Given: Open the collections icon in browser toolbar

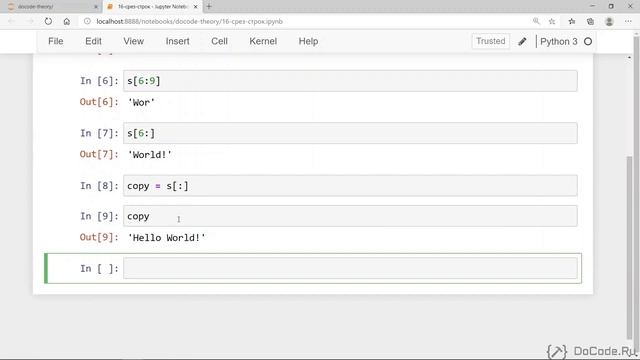Looking at the screenshot, I should pyautogui.click(x=590, y=21).
